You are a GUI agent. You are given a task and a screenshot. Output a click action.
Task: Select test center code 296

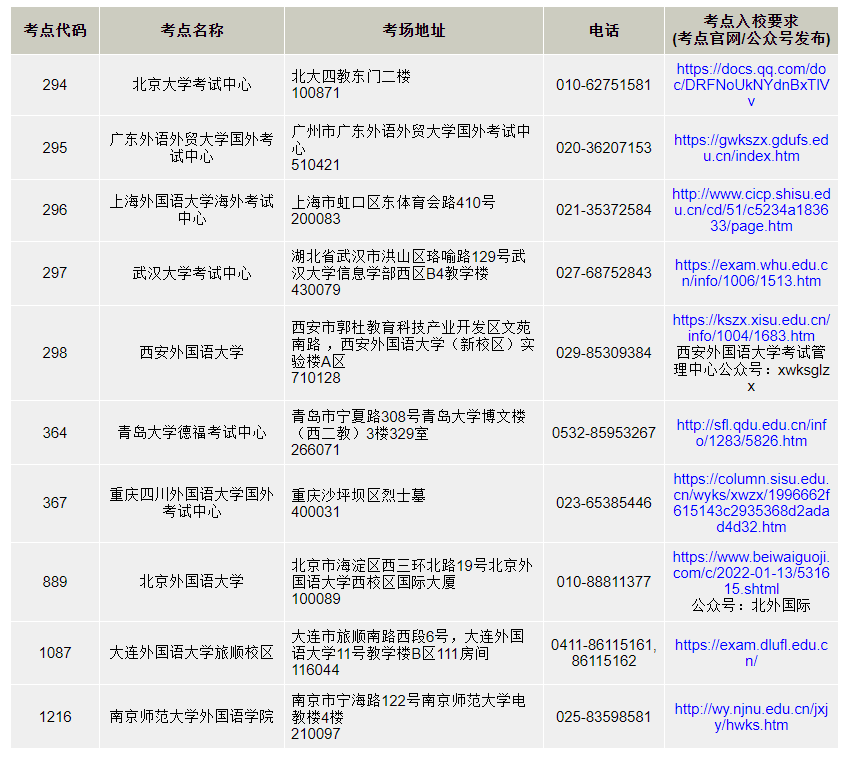55,210
